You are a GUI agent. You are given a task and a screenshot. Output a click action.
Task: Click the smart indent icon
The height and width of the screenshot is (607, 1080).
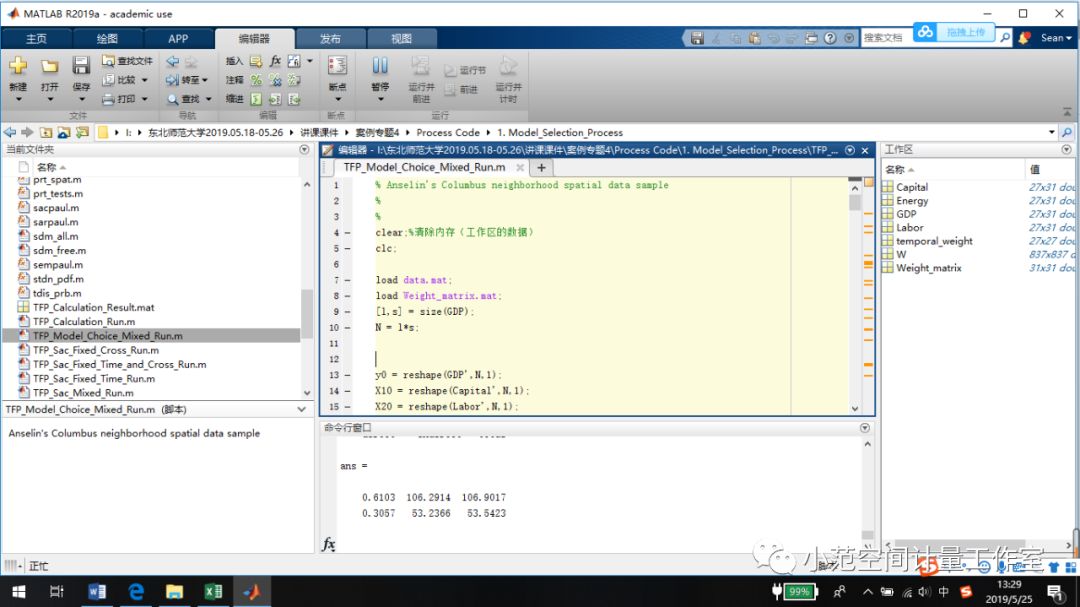click(x=256, y=99)
